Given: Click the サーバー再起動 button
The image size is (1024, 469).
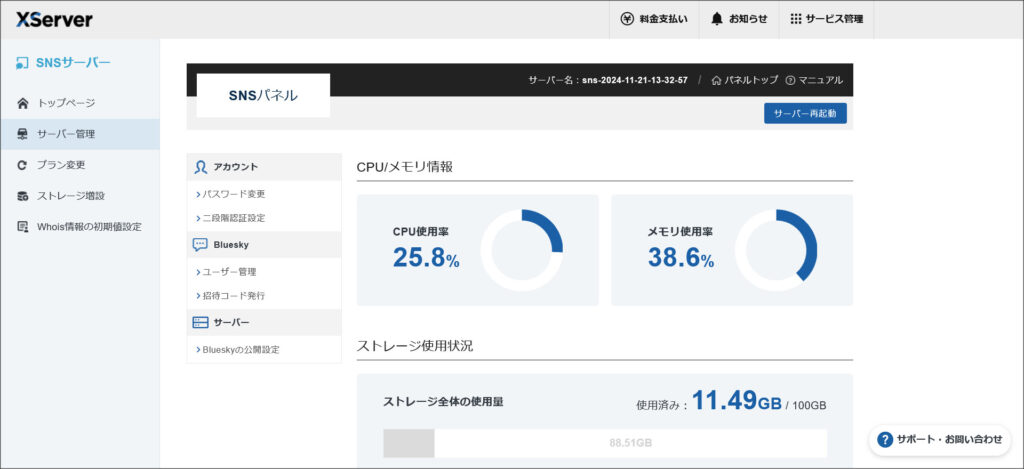Looking at the screenshot, I should point(805,113).
